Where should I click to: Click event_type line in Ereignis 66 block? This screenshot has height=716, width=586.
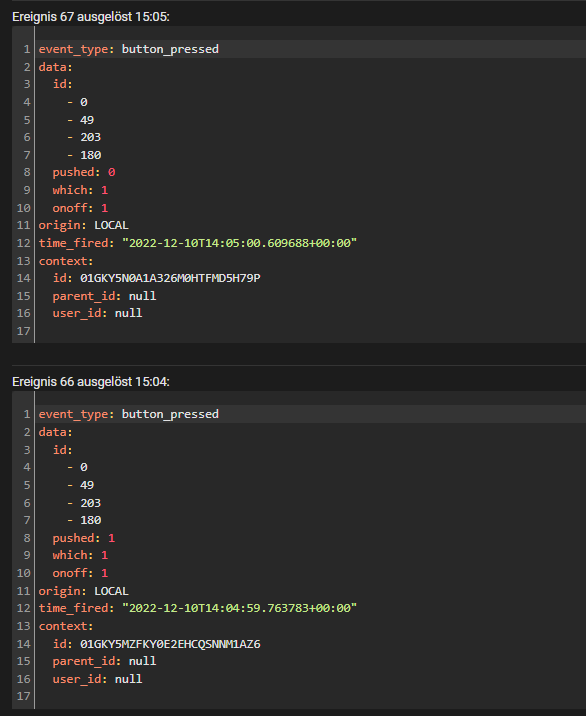(128, 414)
